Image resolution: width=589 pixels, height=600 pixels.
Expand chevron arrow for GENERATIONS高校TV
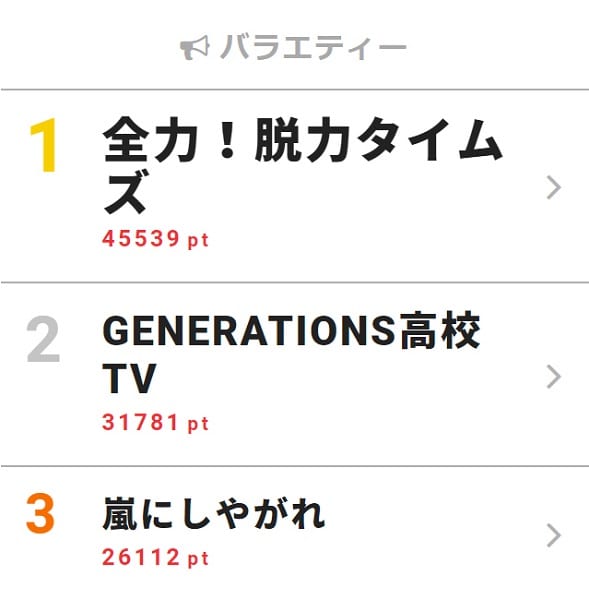point(553,377)
